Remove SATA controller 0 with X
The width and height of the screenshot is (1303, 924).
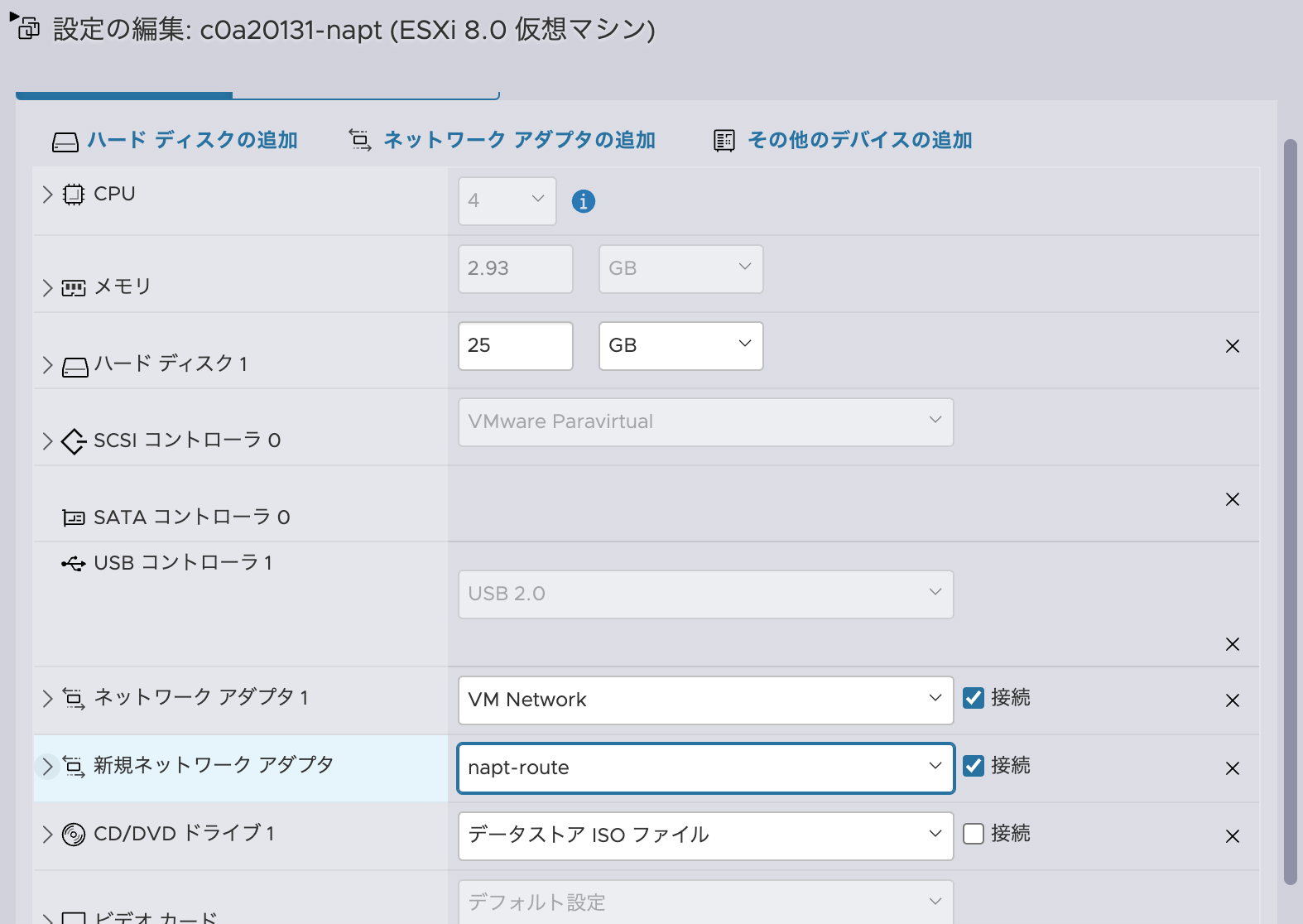1233,499
